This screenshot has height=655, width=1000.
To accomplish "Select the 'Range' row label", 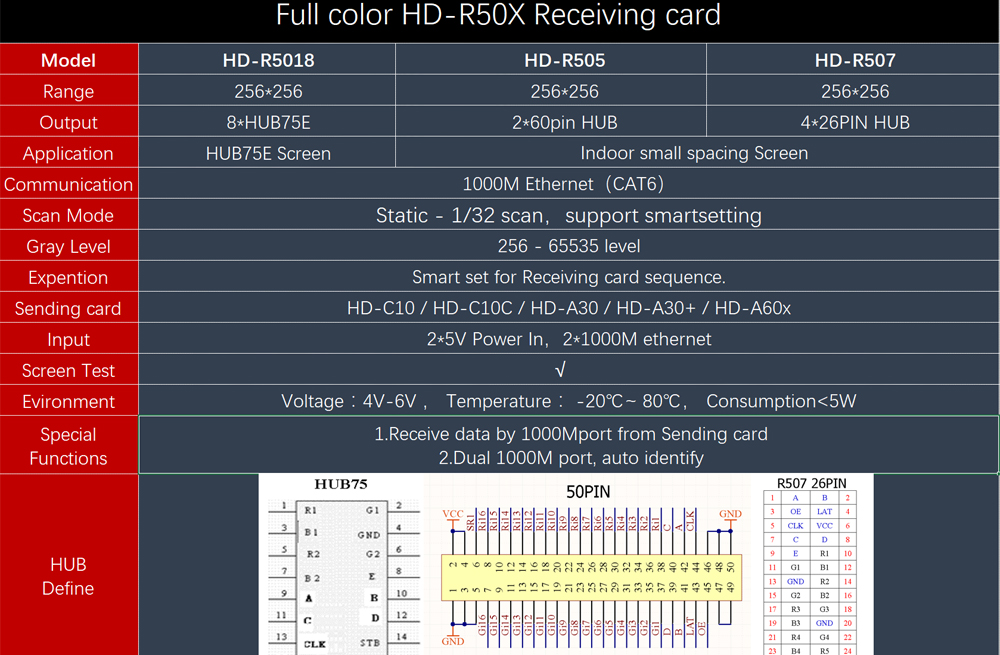I will point(69,91).
